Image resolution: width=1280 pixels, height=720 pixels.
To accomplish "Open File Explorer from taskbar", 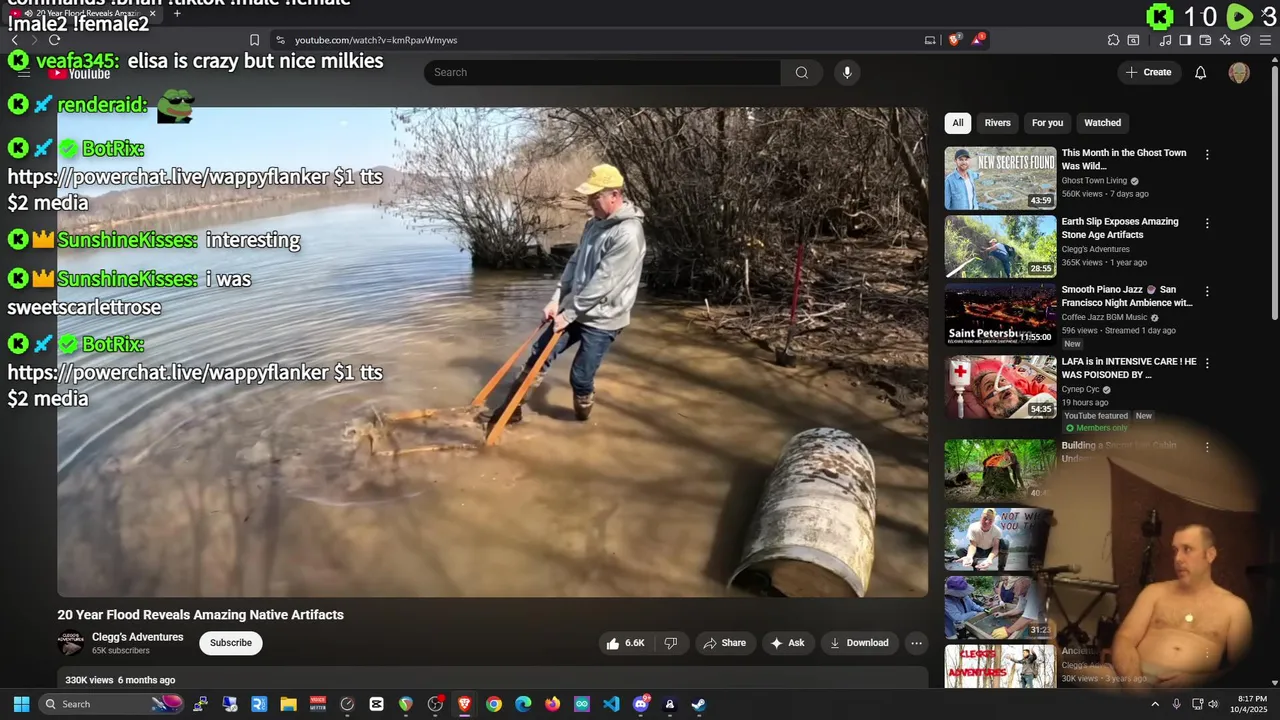I will [x=288, y=704].
